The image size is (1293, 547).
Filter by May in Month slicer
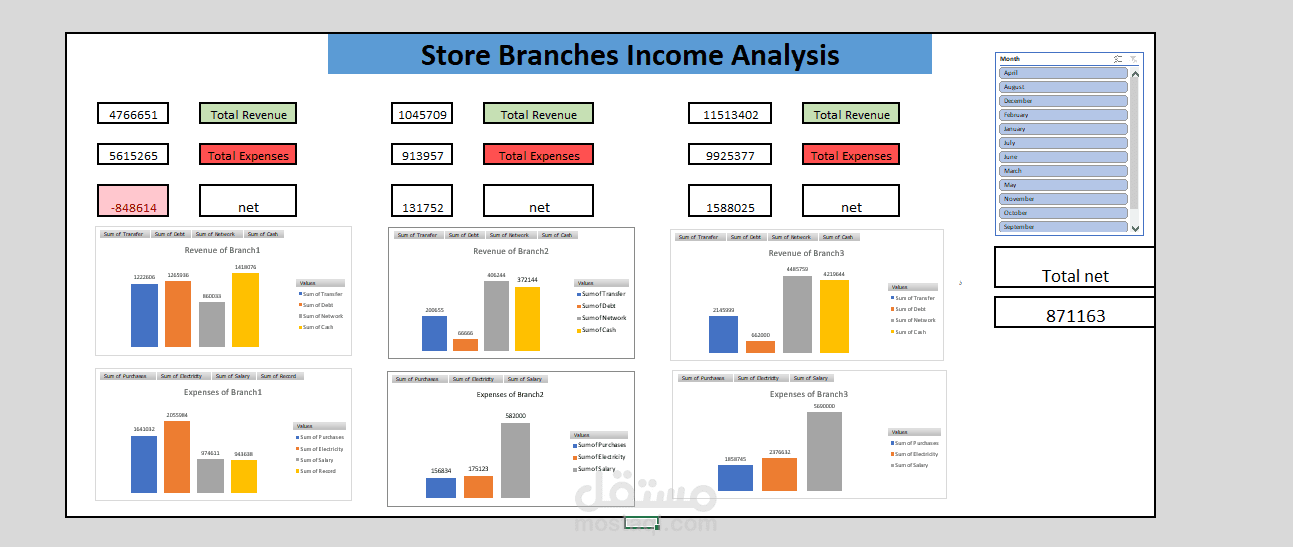click(x=1063, y=185)
